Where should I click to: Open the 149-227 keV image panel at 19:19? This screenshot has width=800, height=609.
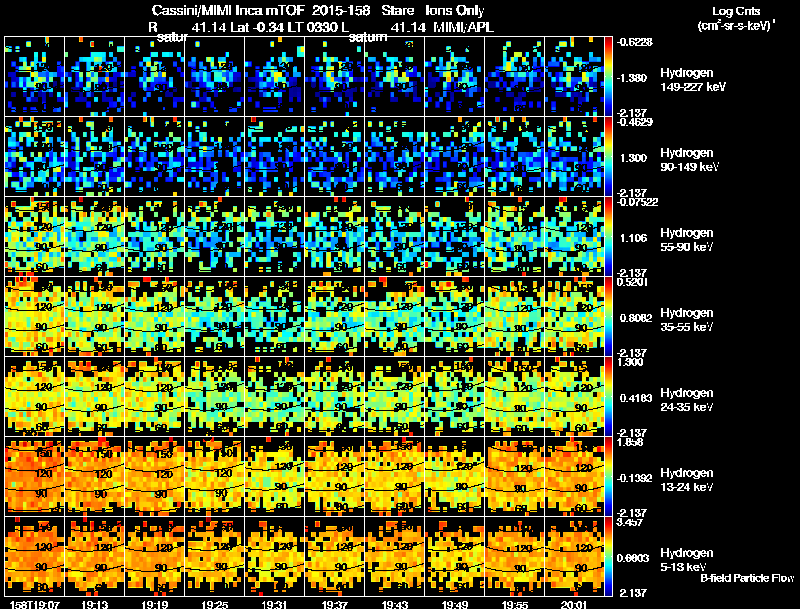tap(155, 77)
